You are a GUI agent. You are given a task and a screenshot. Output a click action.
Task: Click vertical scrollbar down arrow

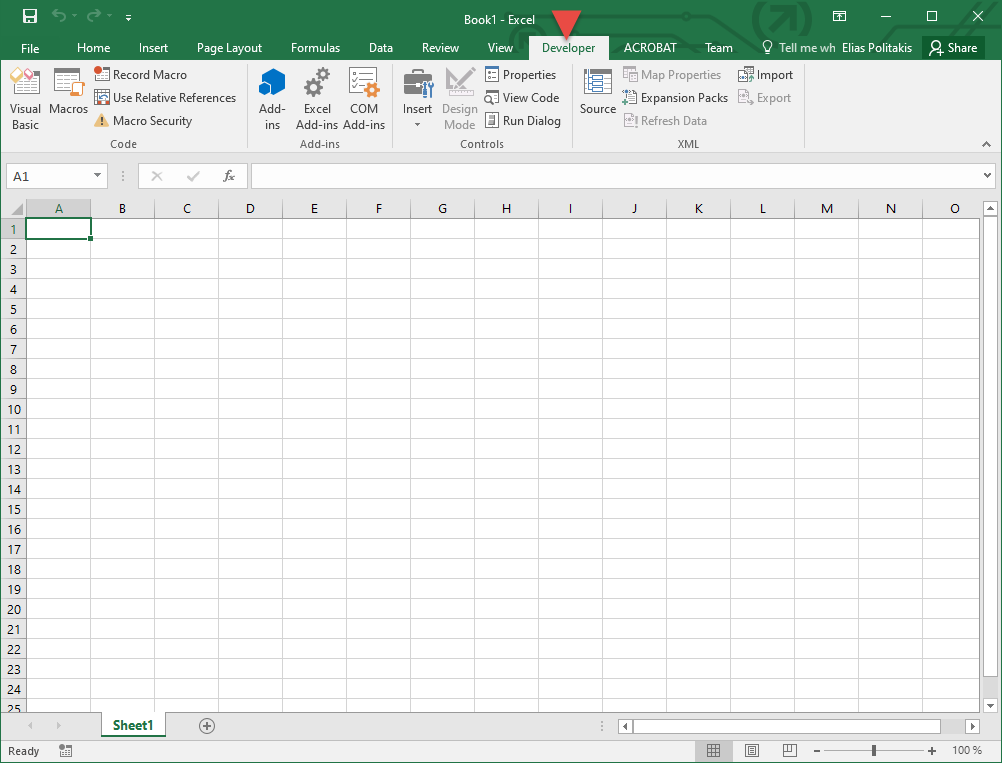990,705
